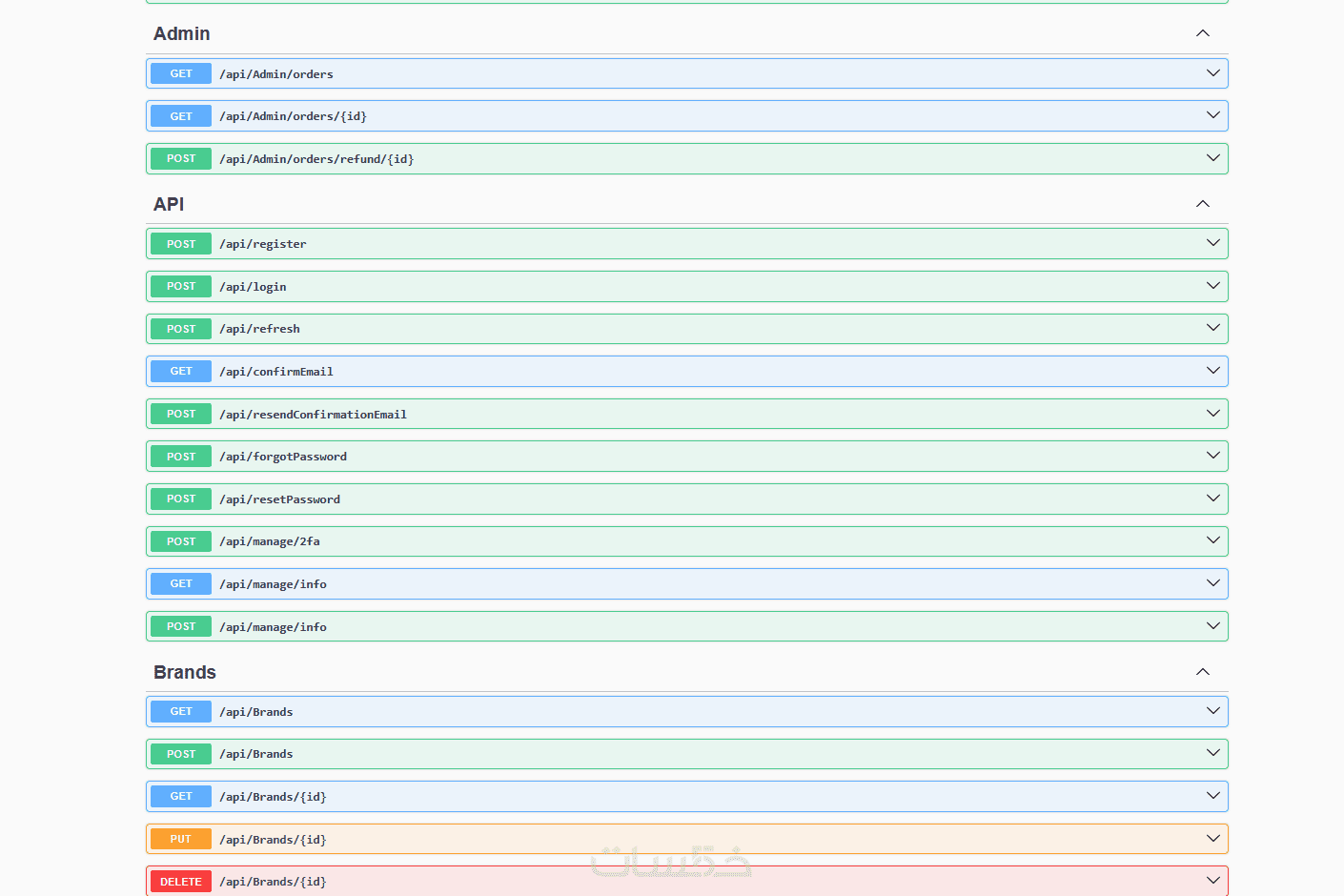Expand the /api/register row arrow
The image size is (1344, 896).
(1213, 243)
